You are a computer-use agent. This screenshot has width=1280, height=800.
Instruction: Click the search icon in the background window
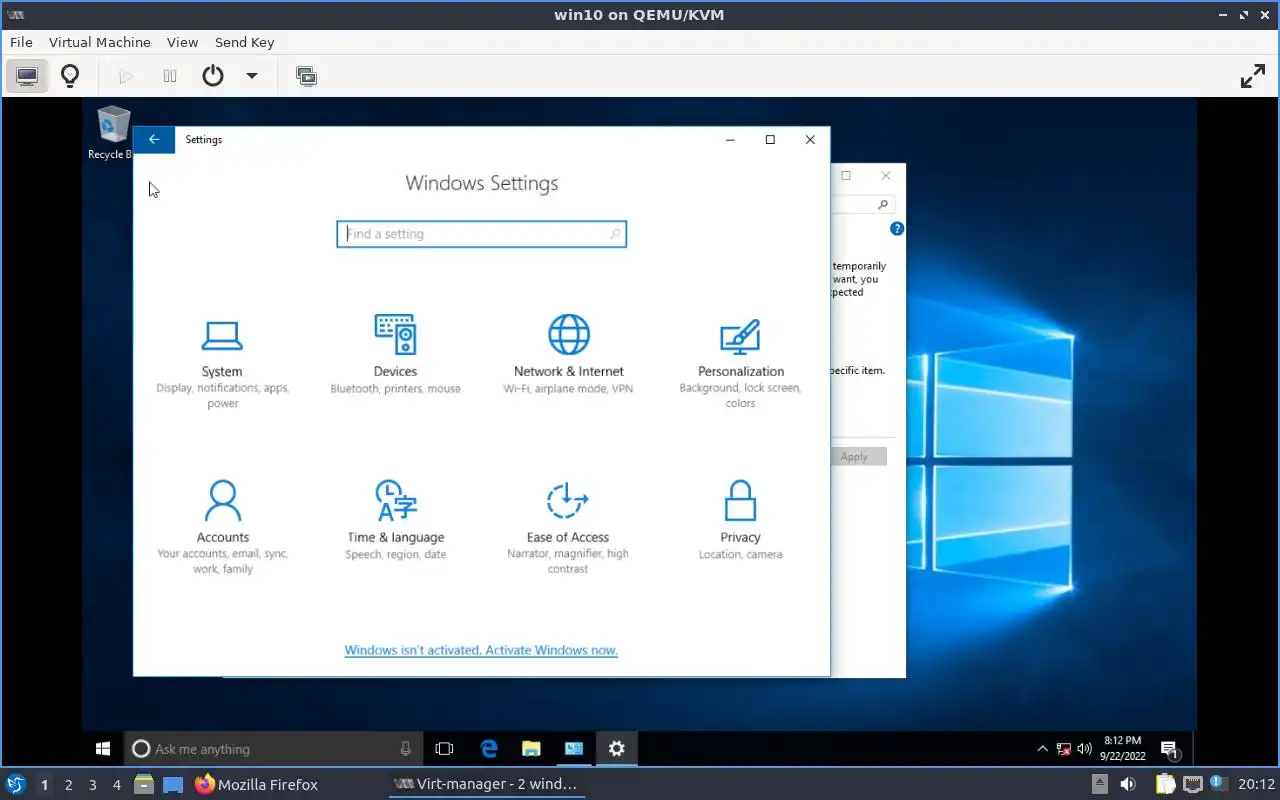(x=882, y=204)
